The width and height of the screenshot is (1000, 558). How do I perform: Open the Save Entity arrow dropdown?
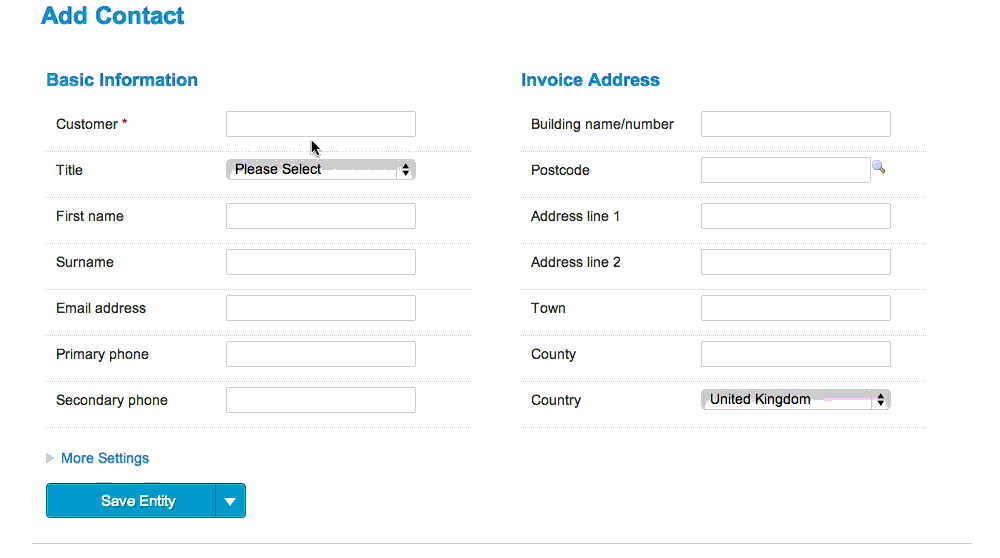coord(230,501)
